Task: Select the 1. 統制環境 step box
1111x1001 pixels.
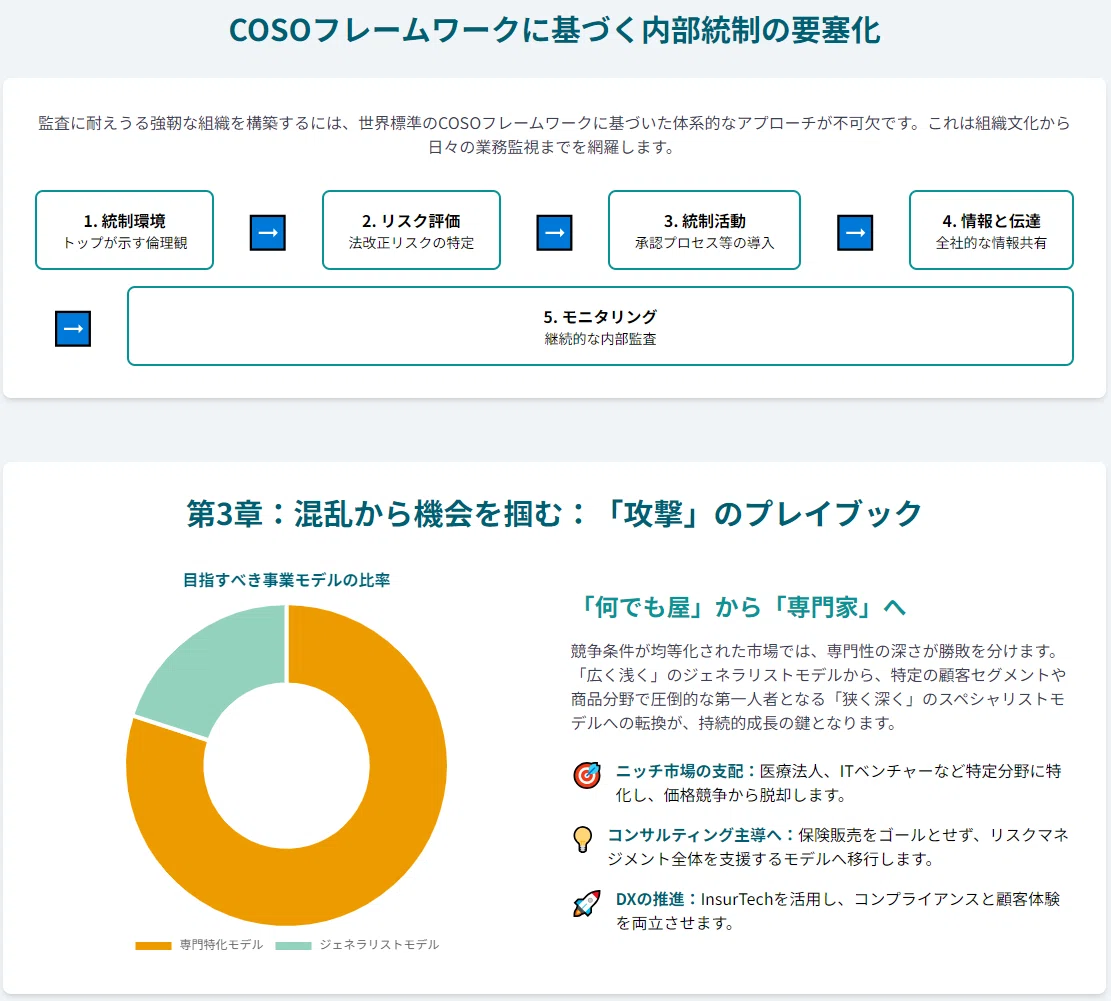Action: [x=125, y=230]
